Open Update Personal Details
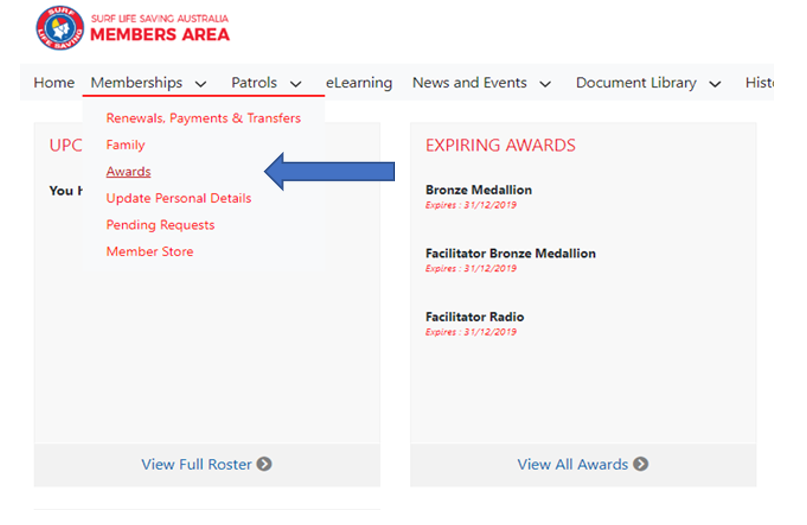 point(179,198)
